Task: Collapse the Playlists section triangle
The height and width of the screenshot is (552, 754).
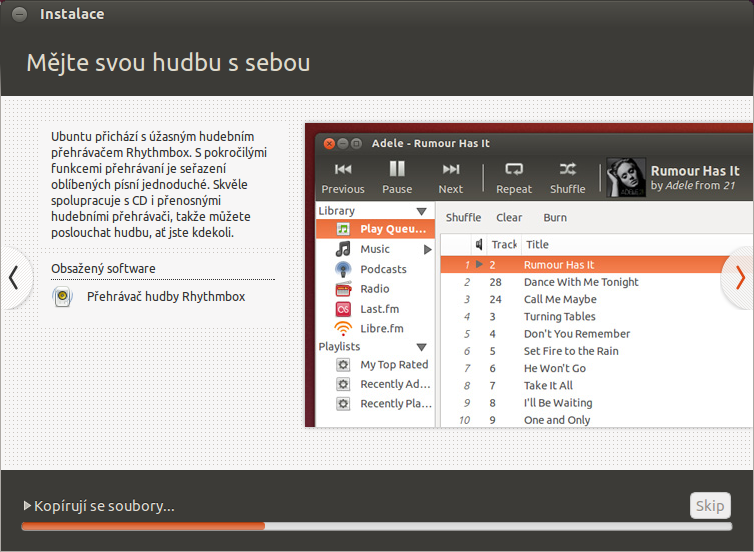Action: pyautogui.click(x=422, y=347)
